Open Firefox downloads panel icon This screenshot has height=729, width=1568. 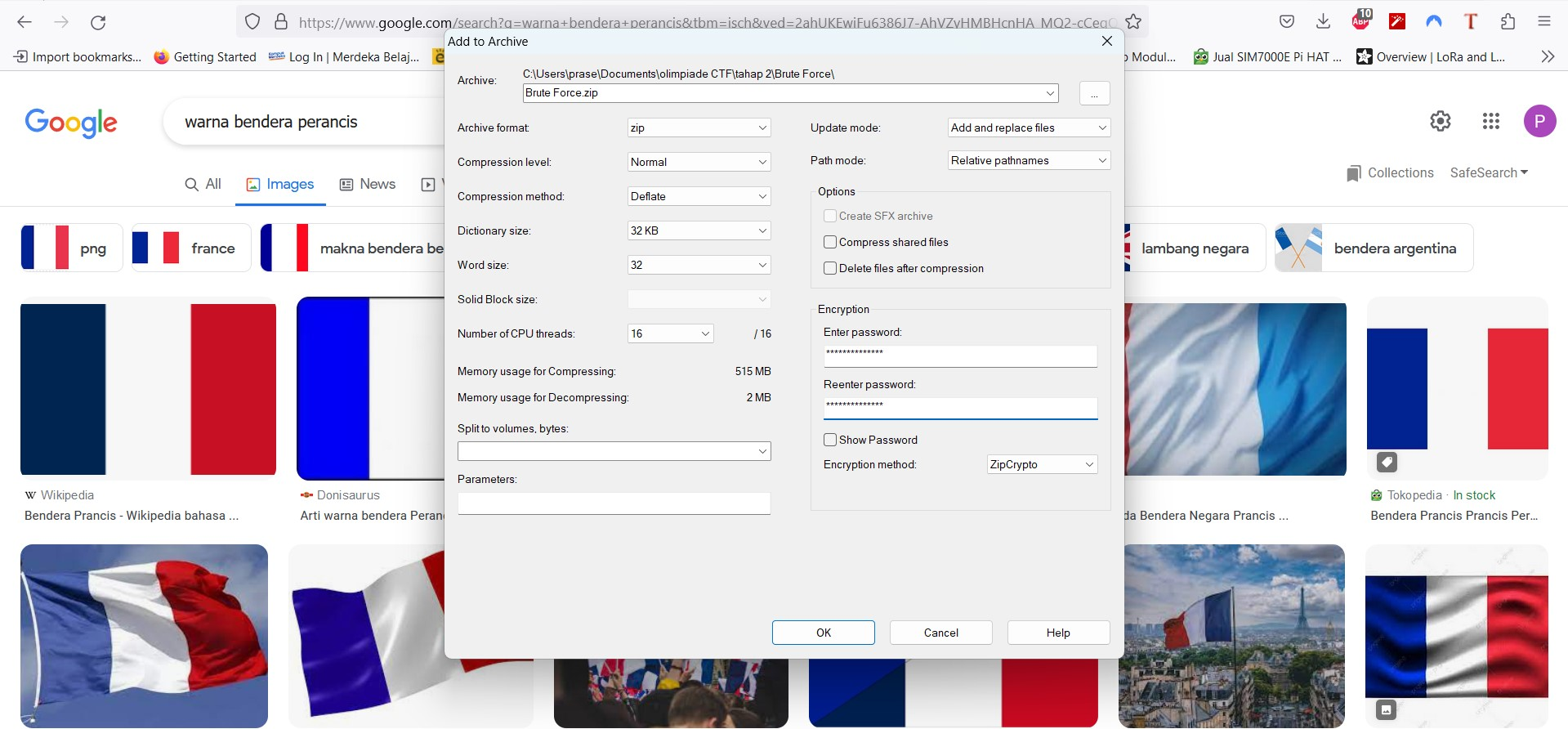(1323, 22)
